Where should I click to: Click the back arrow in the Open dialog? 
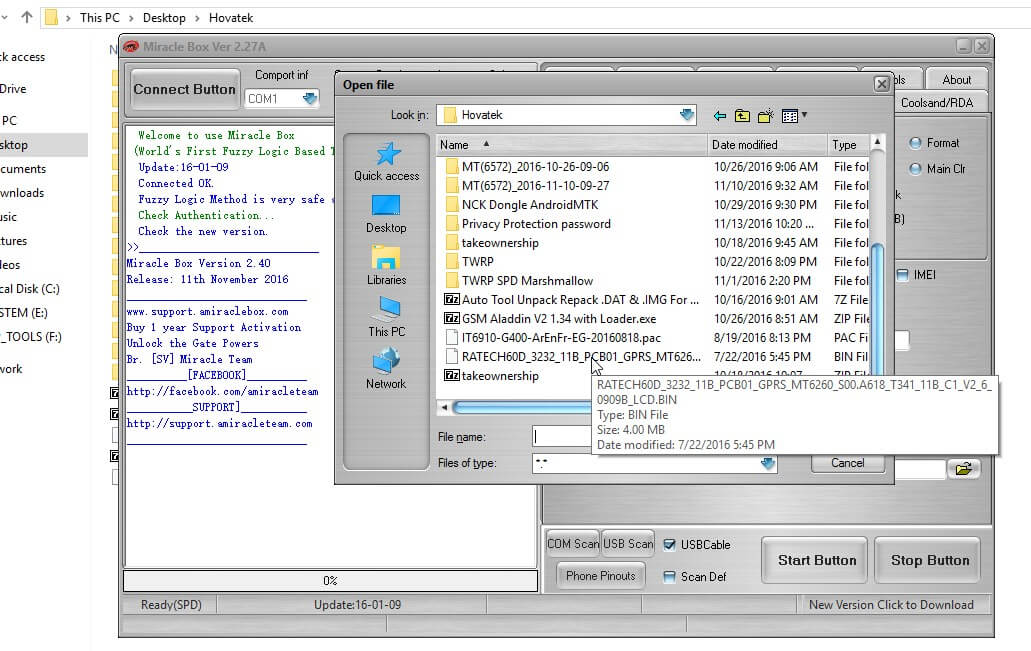pos(721,114)
